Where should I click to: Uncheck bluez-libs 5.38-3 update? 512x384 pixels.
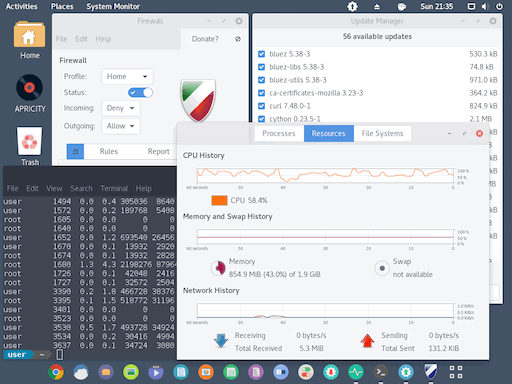click(262, 67)
